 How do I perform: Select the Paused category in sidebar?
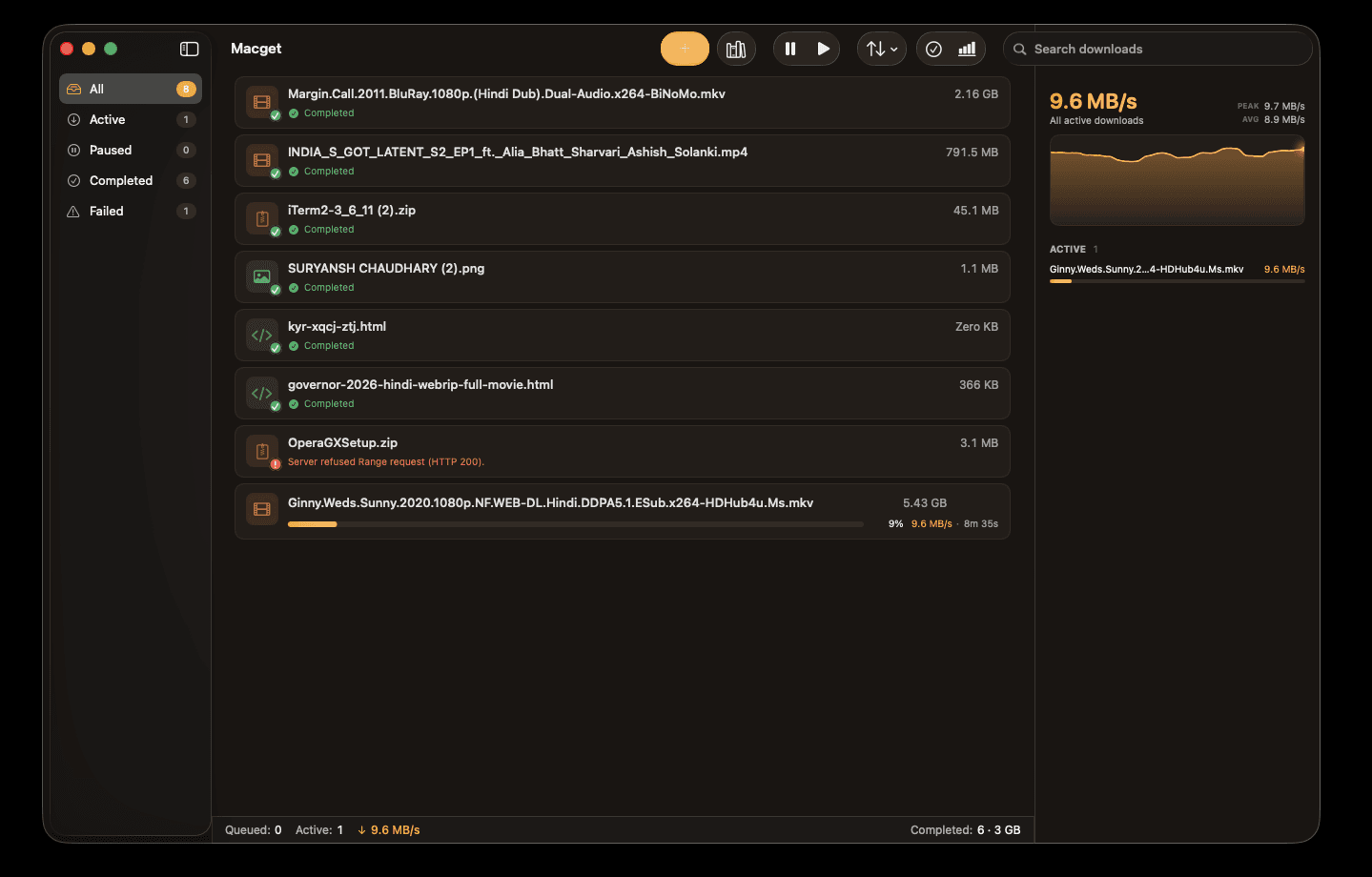pyautogui.click(x=131, y=150)
